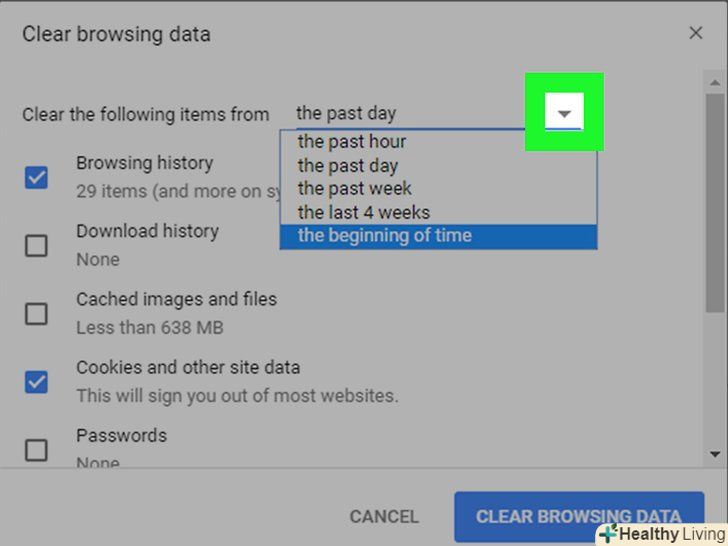Select "the past week" option

(x=354, y=189)
